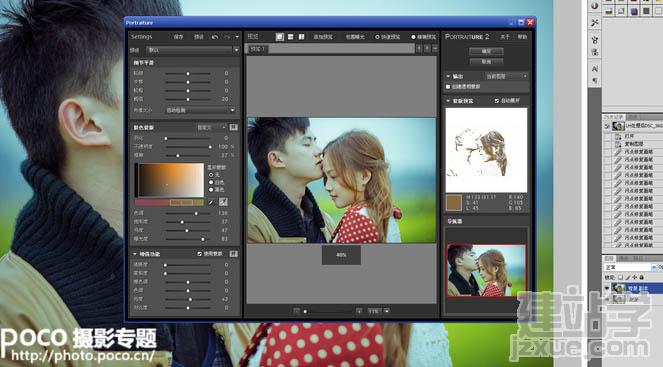
Task: Toggle the auto expand checkbox
Action: (x=497, y=101)
